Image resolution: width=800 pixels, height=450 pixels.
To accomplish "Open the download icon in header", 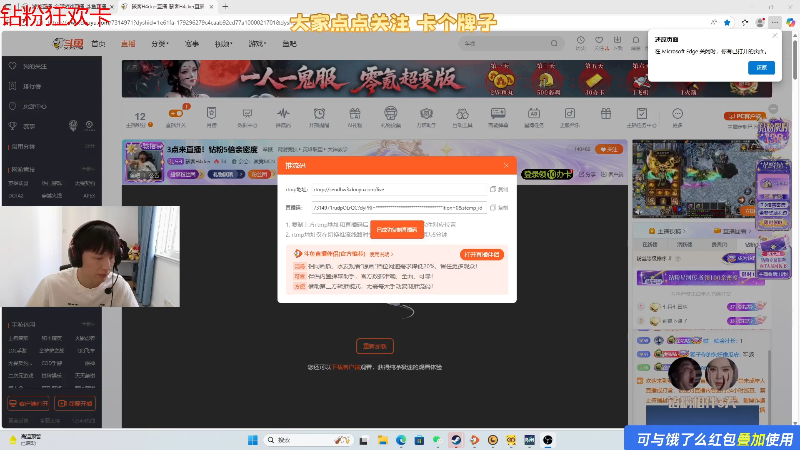I will click(617, 42).
